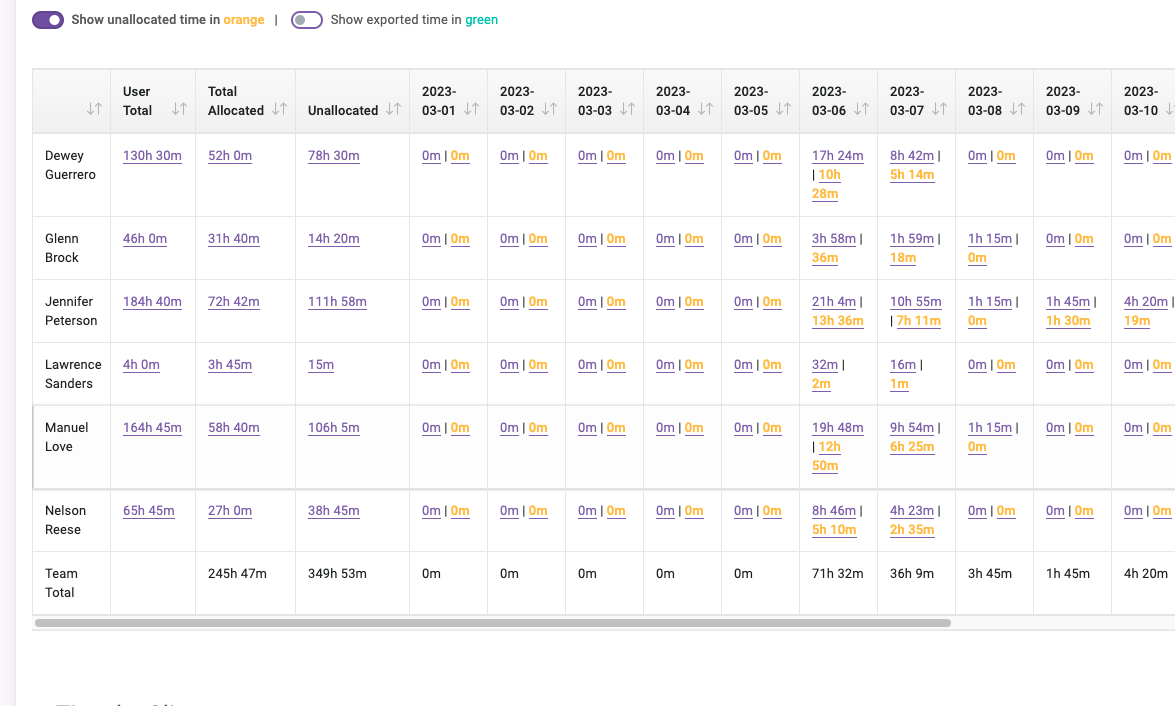This screenshot has width=1175, height=706.
Task: Open Jennifer Peterson's orange 1h 30m entry
Action: 1068,321
